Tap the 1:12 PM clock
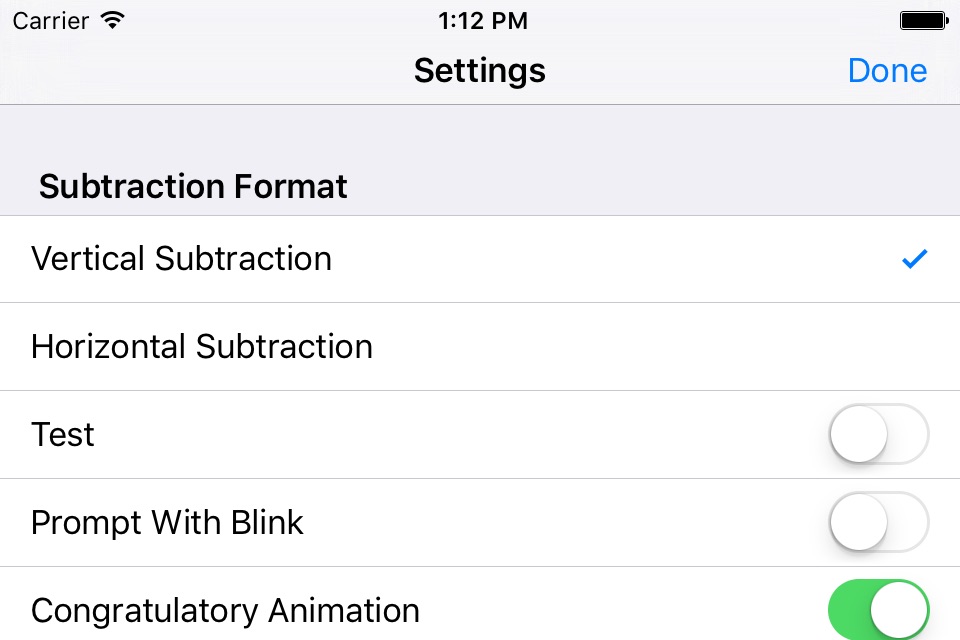960x640 pixels. coord(483,20)
